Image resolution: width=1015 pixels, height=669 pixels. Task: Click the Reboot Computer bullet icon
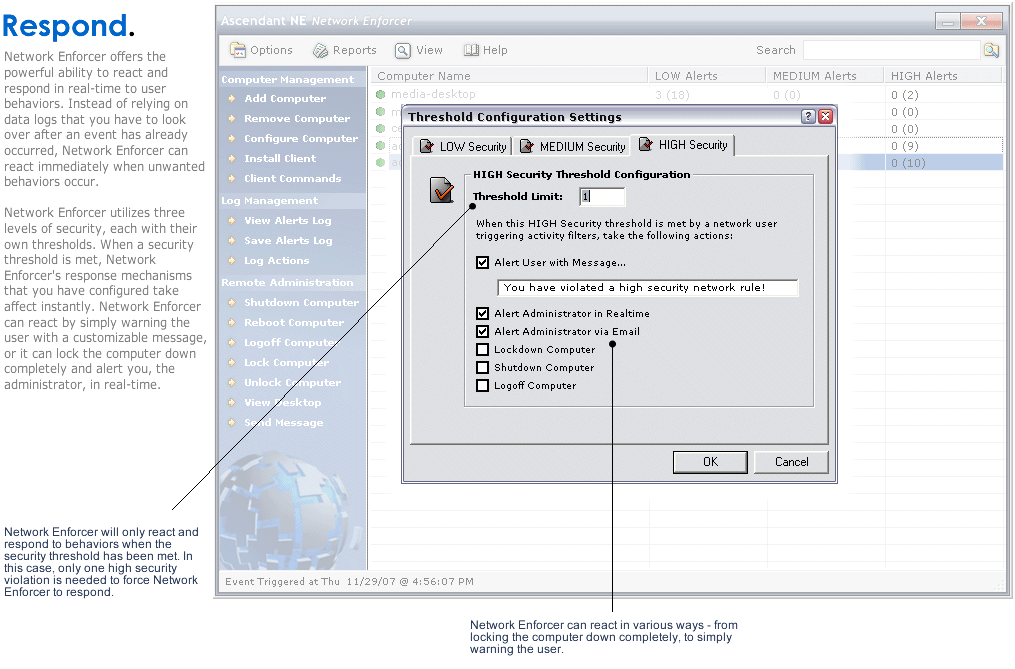tap(231, 323)
